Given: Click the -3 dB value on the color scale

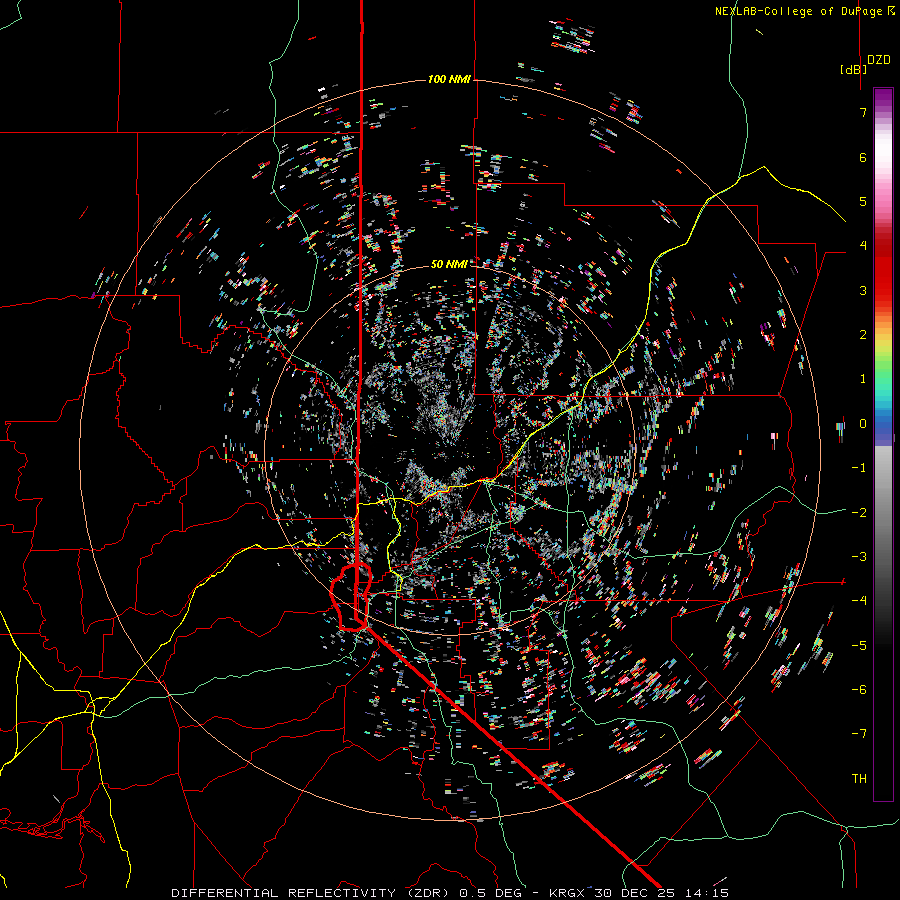Looking at the screenshot, I should click(x=859, y=557).
